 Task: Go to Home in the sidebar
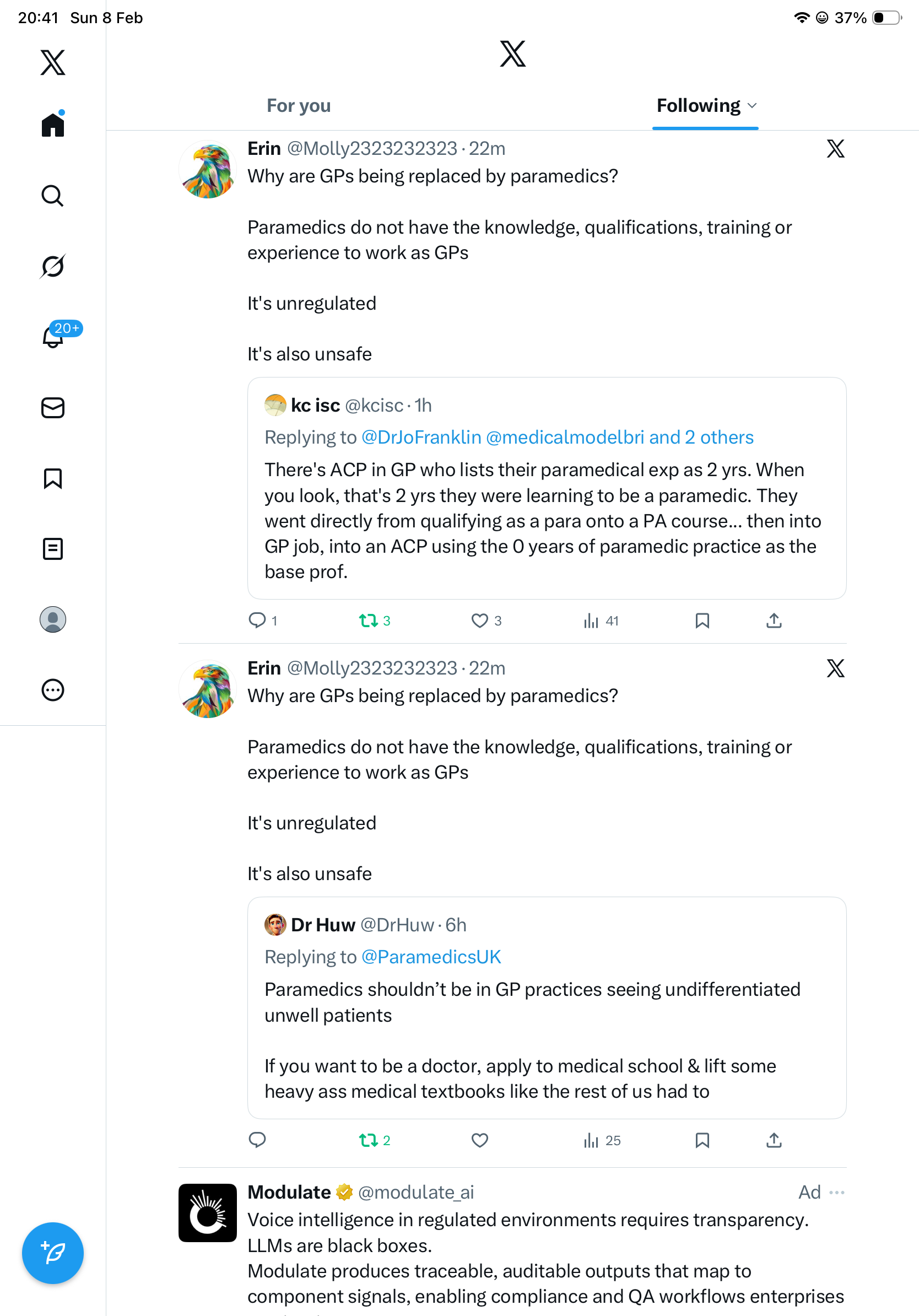tap(53, 125)
